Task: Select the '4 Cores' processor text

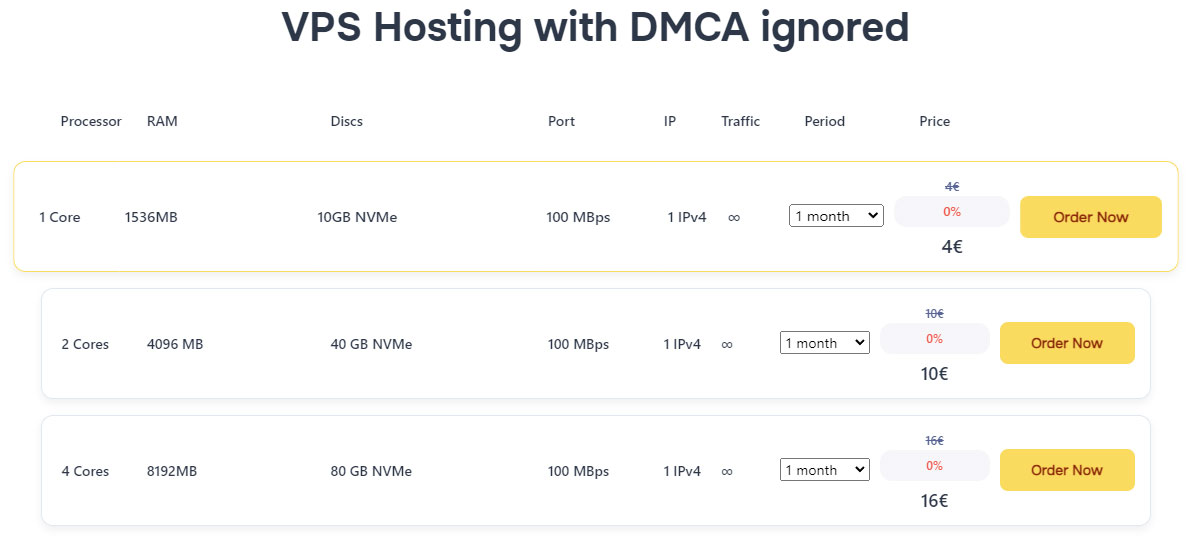Action: pos(85,471)
